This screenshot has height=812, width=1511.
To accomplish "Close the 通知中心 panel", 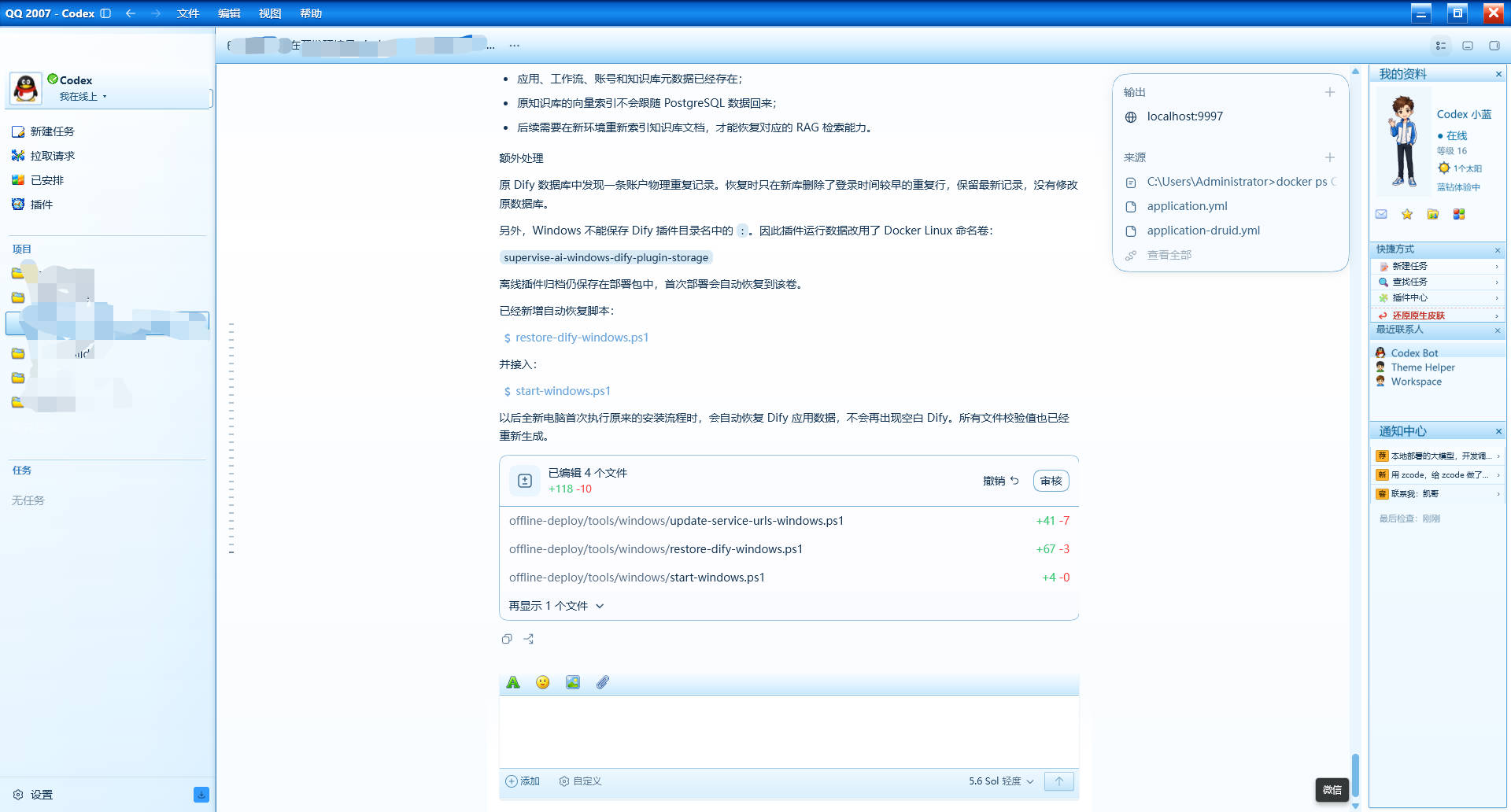I will pyautogui.click(x=1498, y=431).
